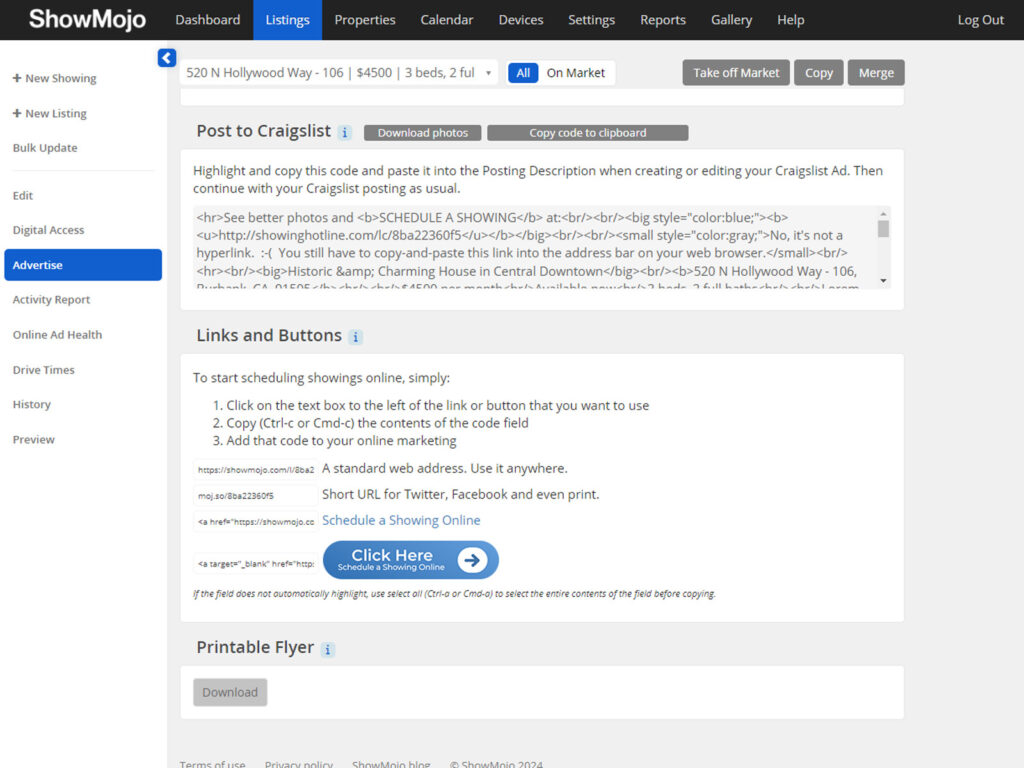Click the blue 'Click Here' schedule showing button

click(x=410, y=560)
